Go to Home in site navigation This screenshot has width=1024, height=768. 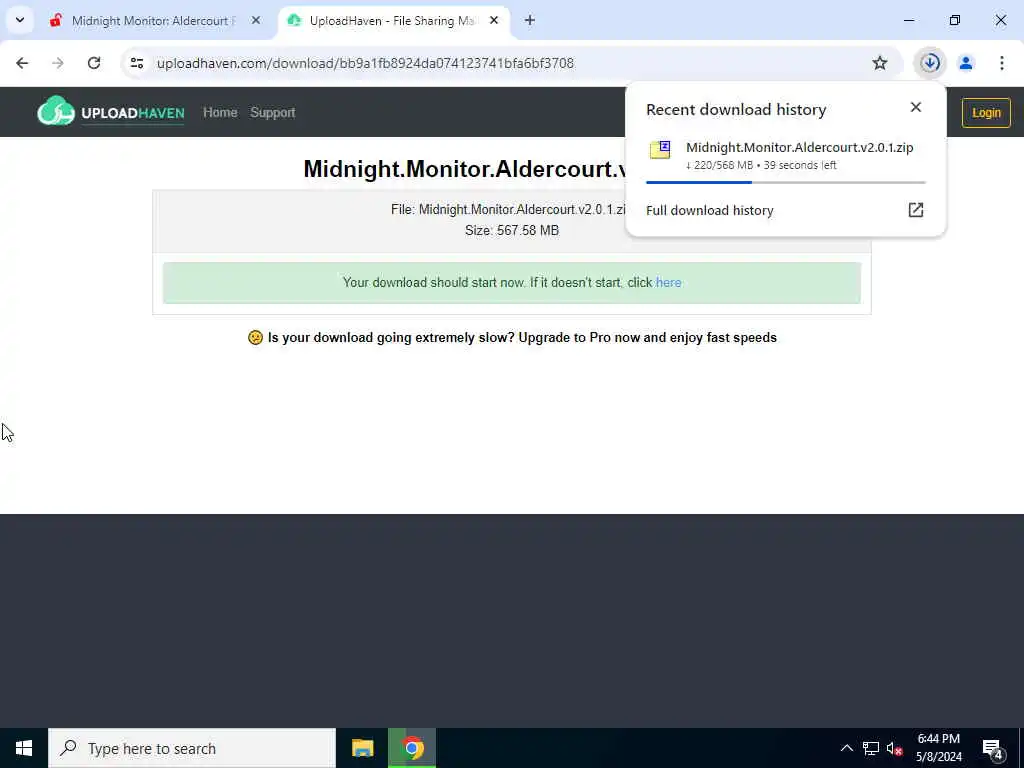[x=220, y=112]
